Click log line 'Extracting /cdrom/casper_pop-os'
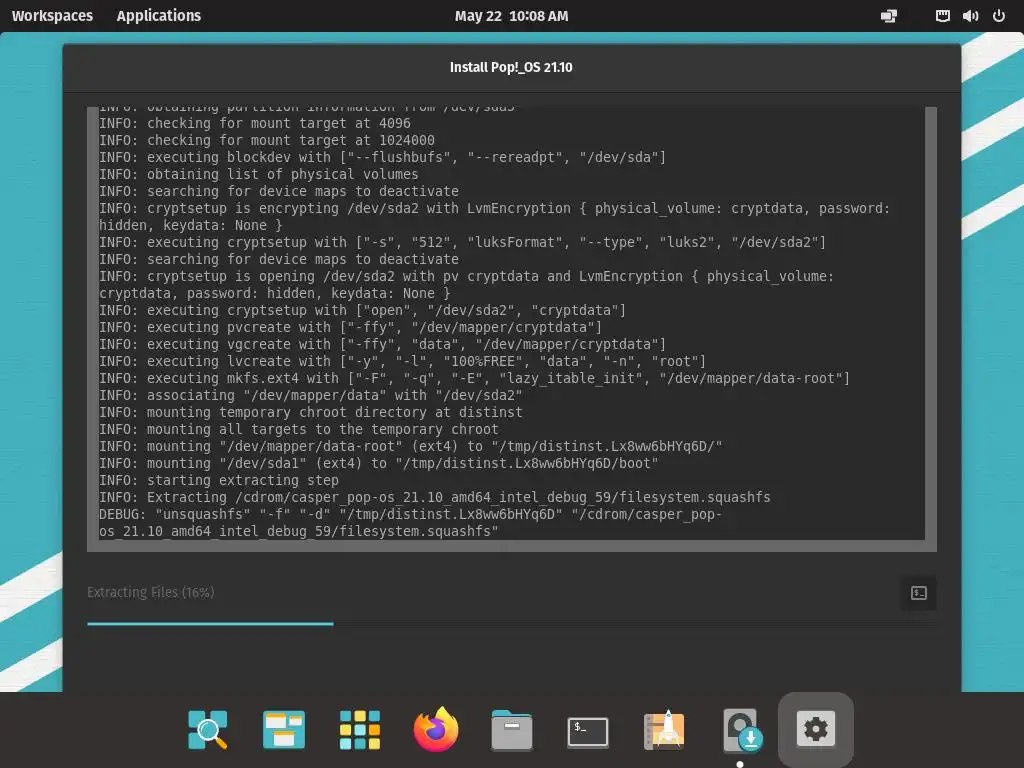This screenshot has width=1024, height=768. pyautogui.click(x=434, y=497)
